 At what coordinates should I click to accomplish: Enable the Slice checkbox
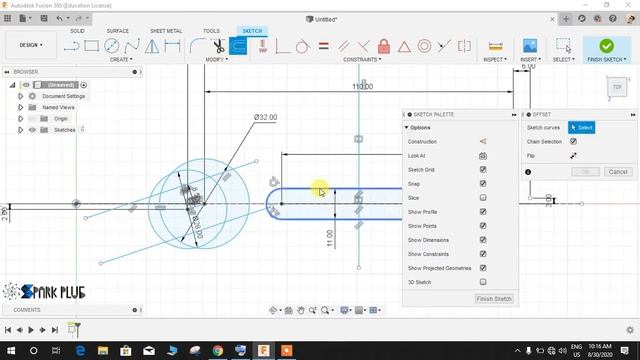pyautogui.click(x=483, y=198)
